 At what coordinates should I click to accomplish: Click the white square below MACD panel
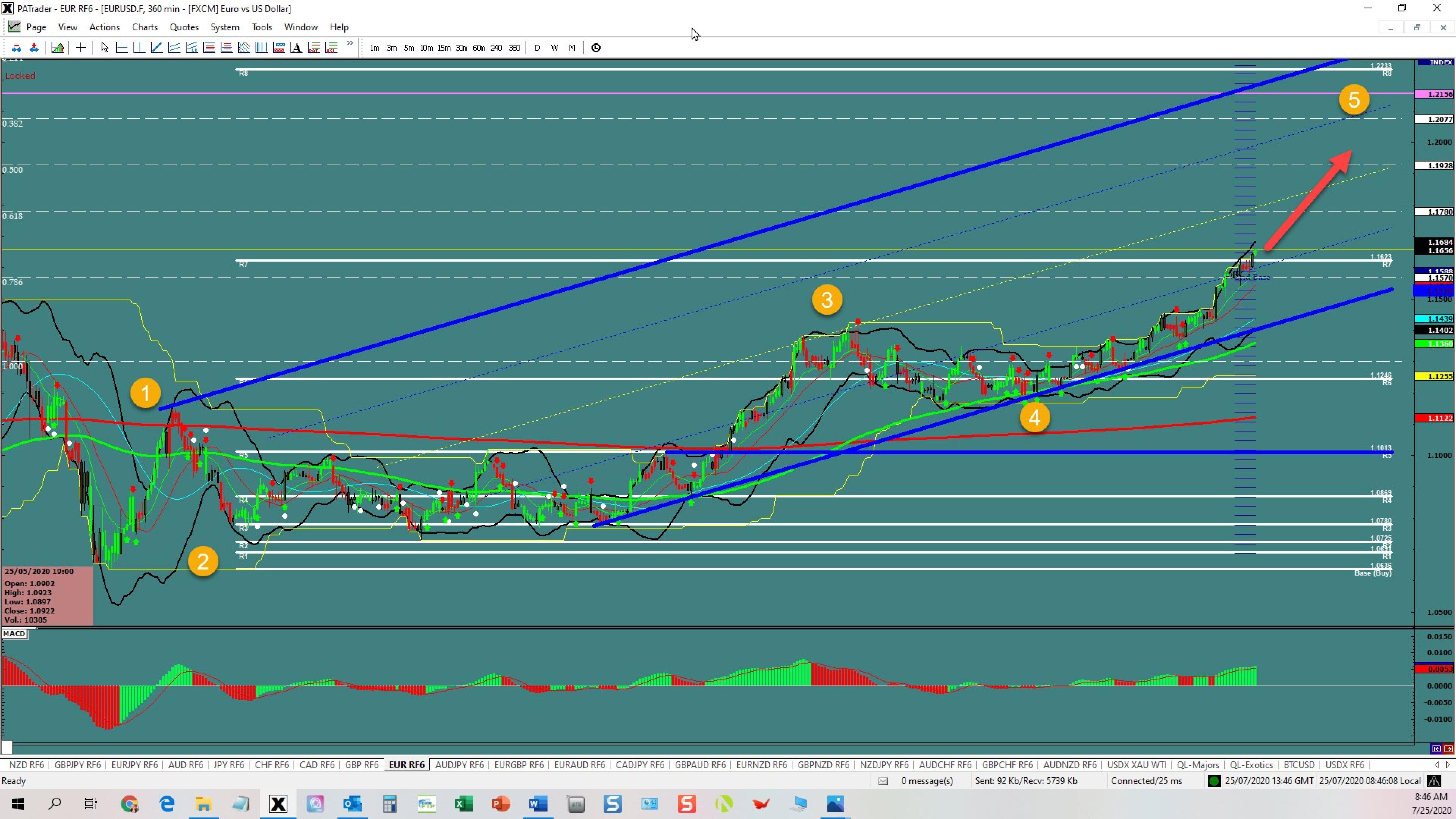(7, 748)
